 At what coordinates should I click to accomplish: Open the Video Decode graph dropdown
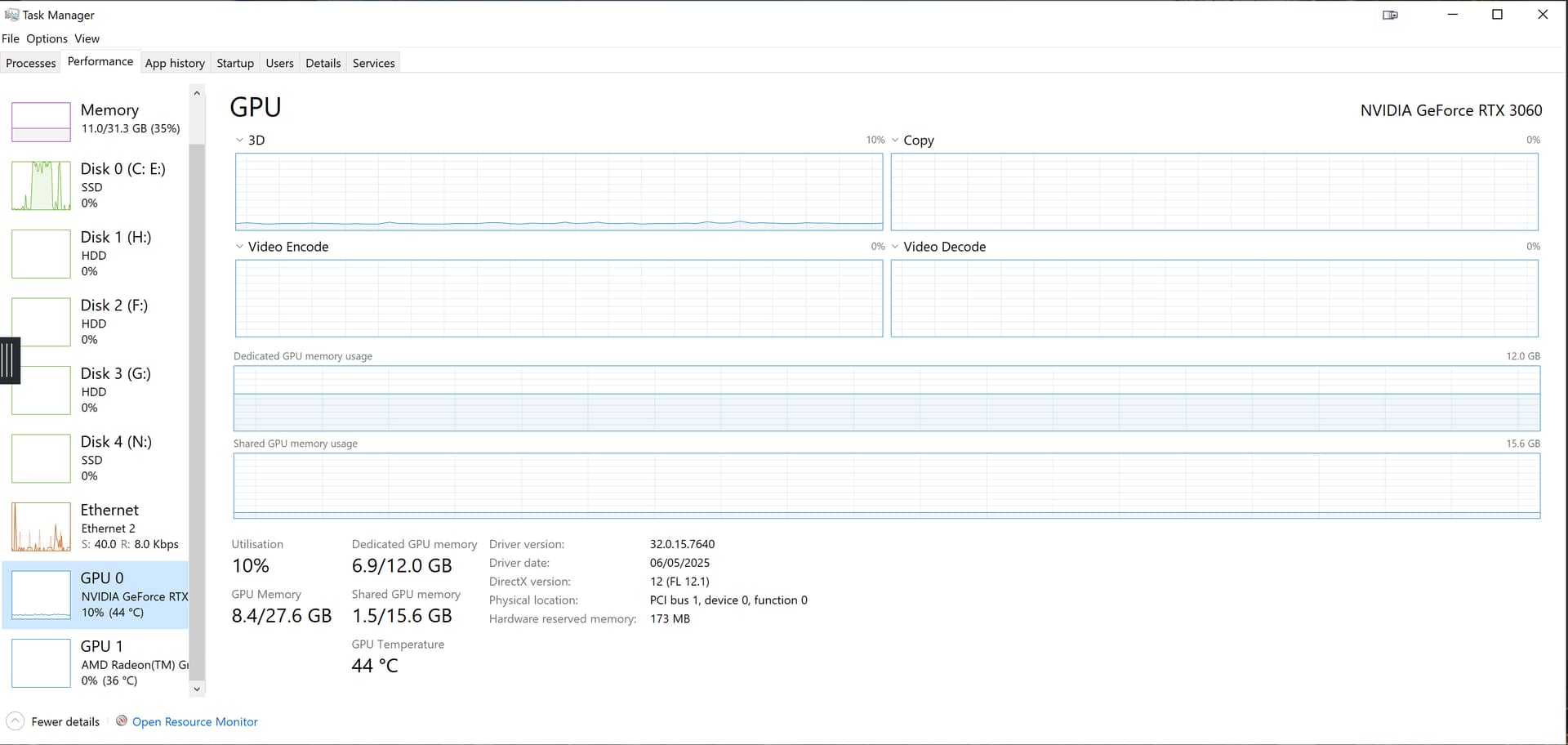pos(895,247)
